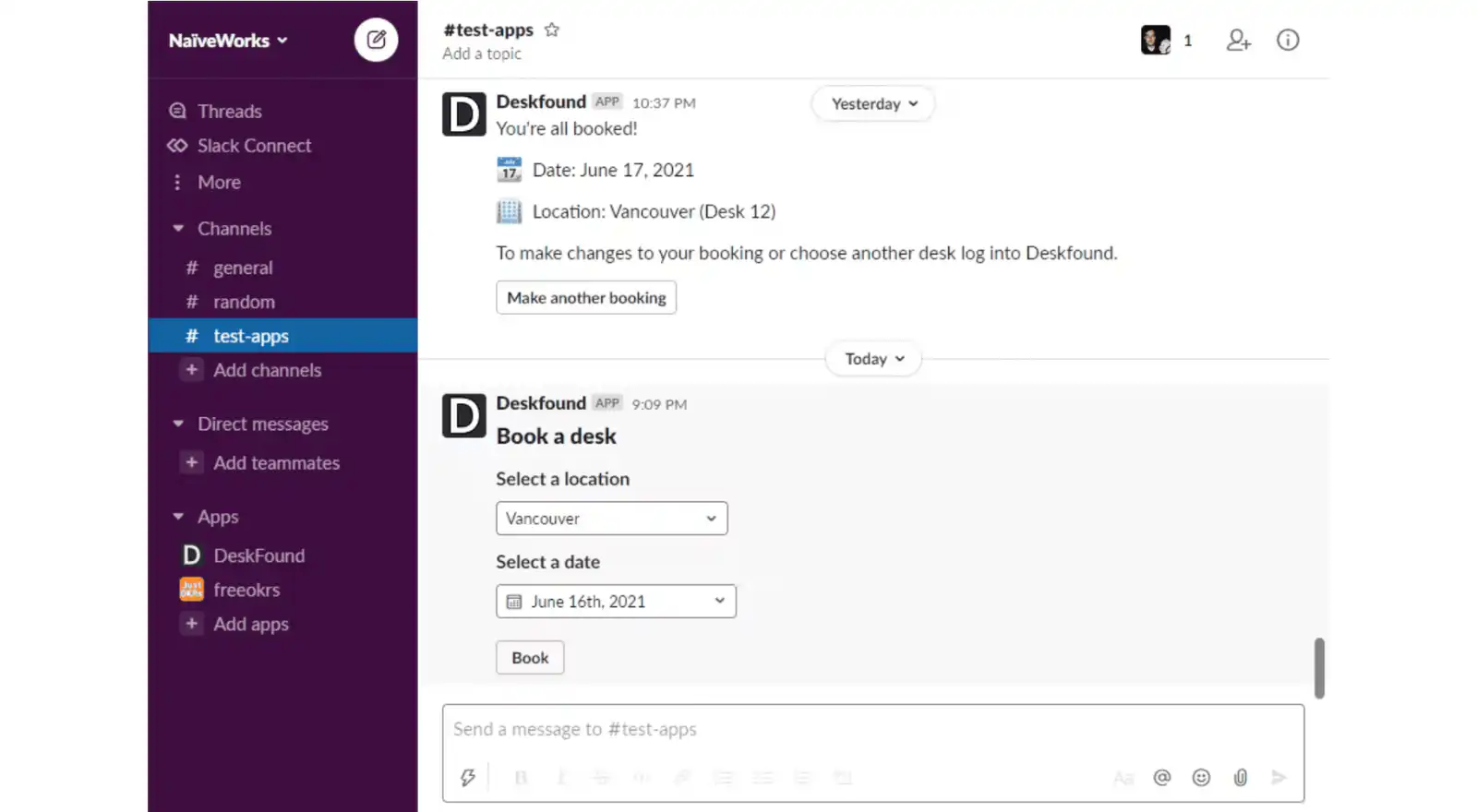
Task: Open the emoji picker icon
Action: point(1201,778)
